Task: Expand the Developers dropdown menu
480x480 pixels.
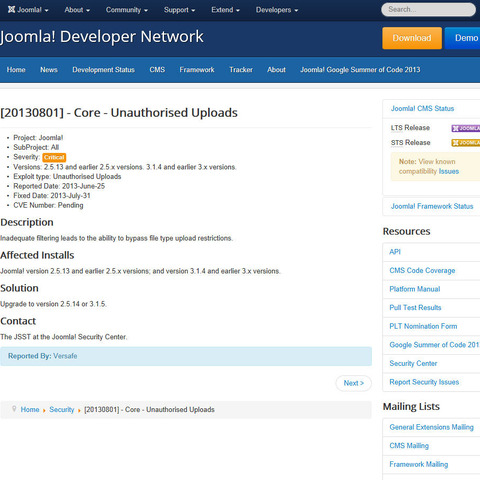Action: point(277,10)
